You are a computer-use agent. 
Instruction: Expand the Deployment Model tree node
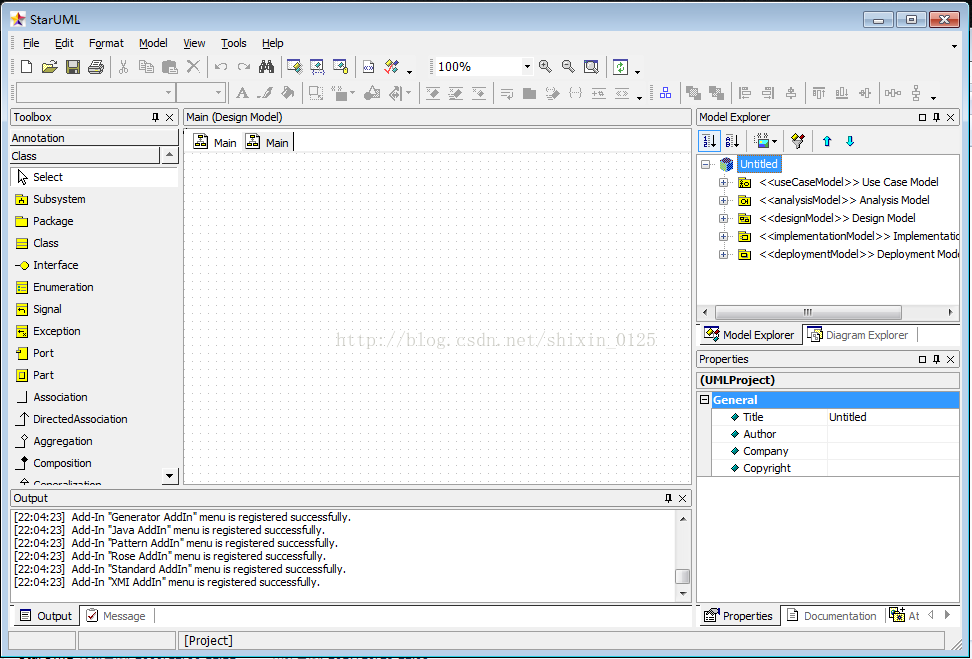tap(723, 254)
